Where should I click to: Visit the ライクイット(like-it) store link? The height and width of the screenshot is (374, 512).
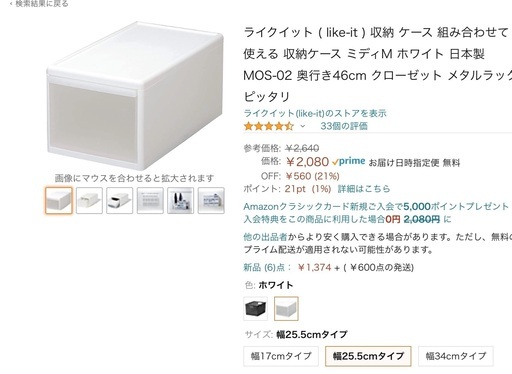315,113
